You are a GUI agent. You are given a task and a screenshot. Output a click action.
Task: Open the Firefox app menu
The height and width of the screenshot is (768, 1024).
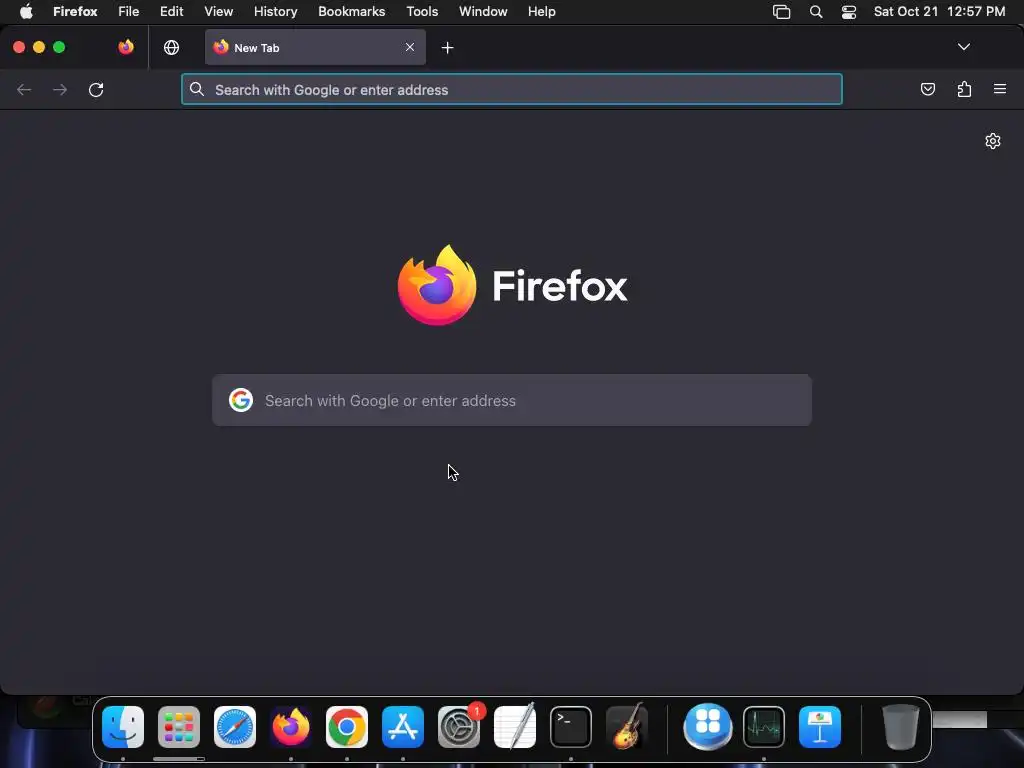(75, 12)
